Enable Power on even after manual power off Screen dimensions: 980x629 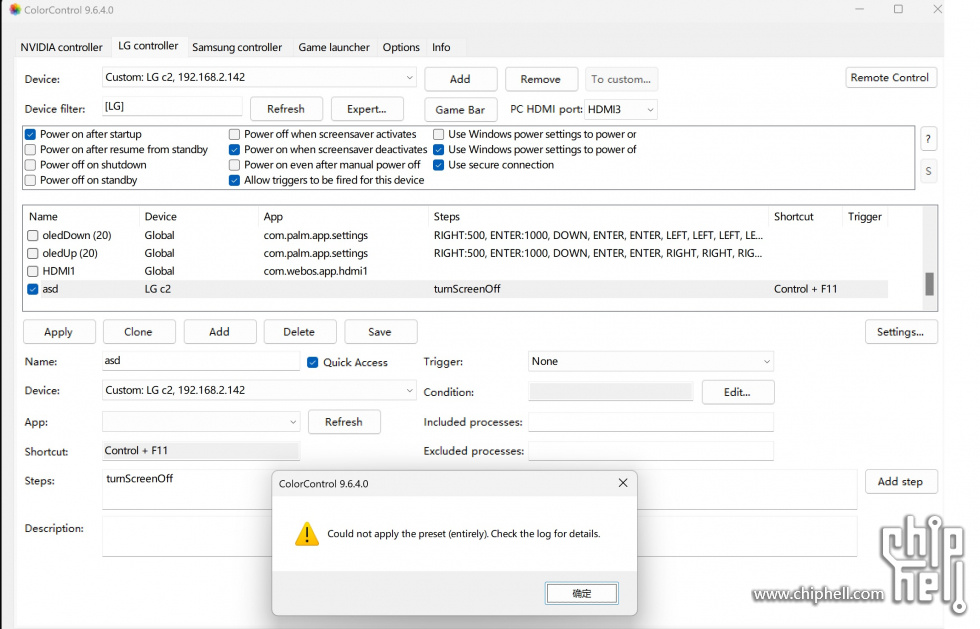[234, 164]
